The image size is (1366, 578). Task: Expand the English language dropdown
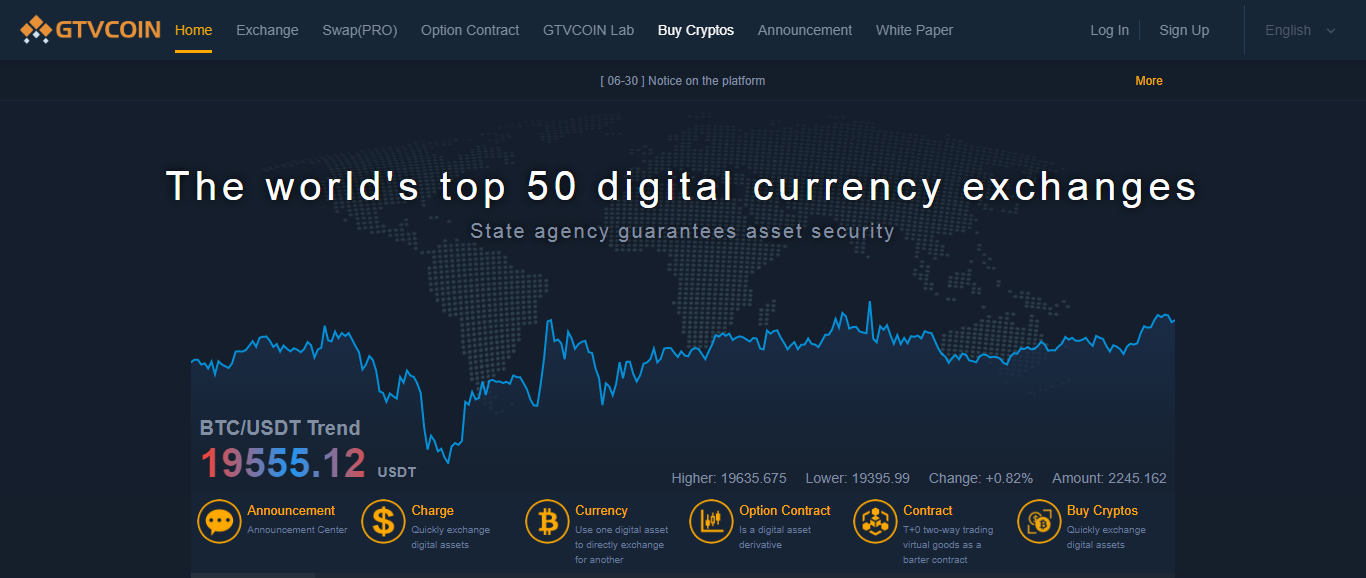[1288, 30]
